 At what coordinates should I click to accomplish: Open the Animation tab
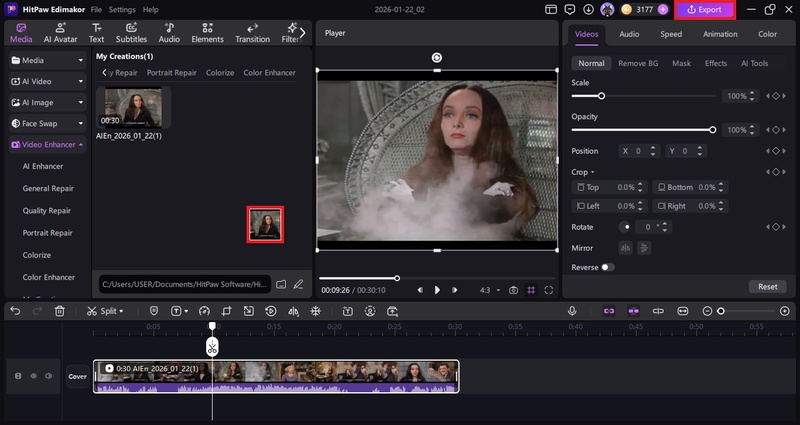pos(720,34)
